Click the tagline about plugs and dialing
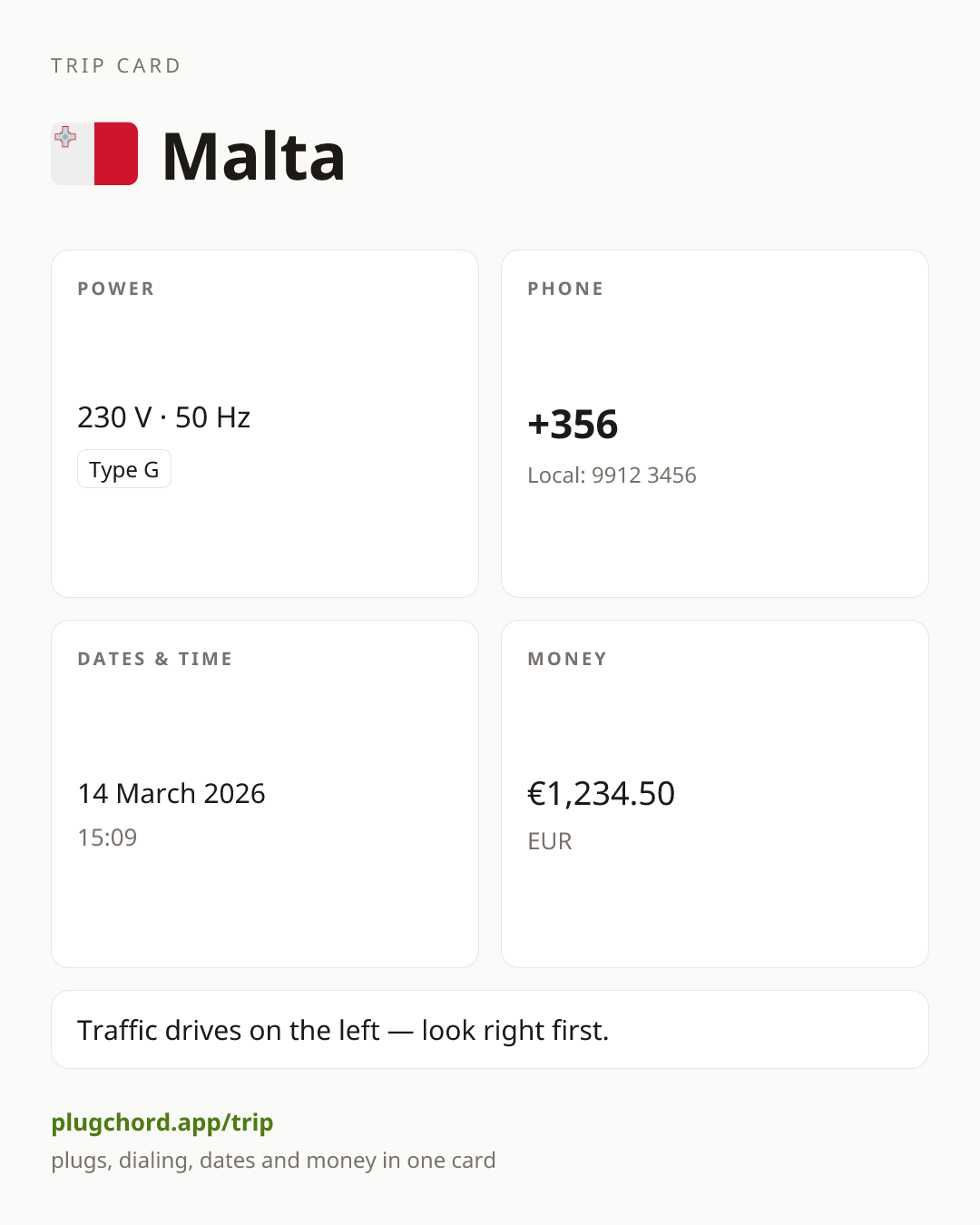The height and width of the screenshot is (1225, 980). tap(273, 1161)
